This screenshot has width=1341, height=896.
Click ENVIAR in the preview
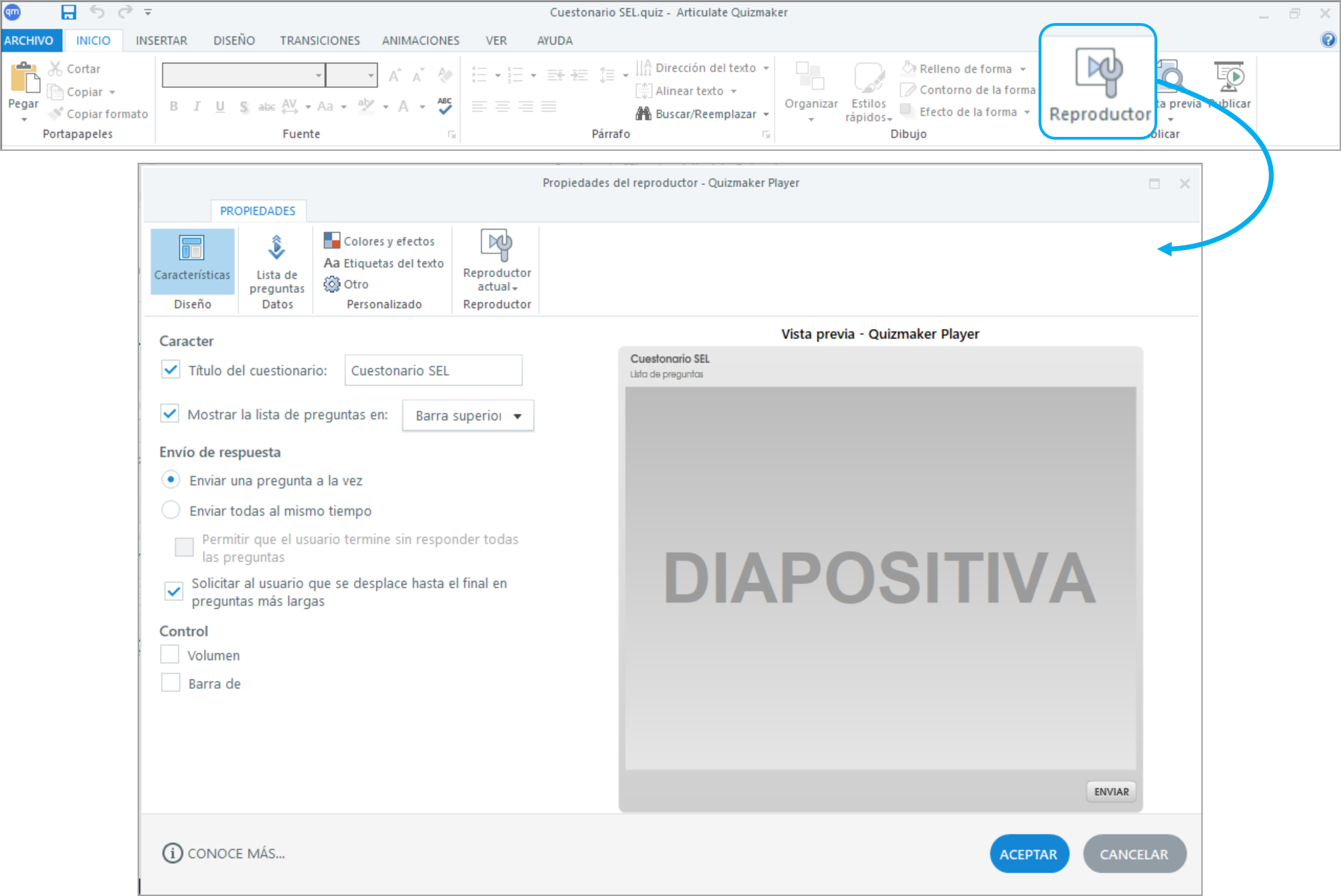[x=1111, y=791]
